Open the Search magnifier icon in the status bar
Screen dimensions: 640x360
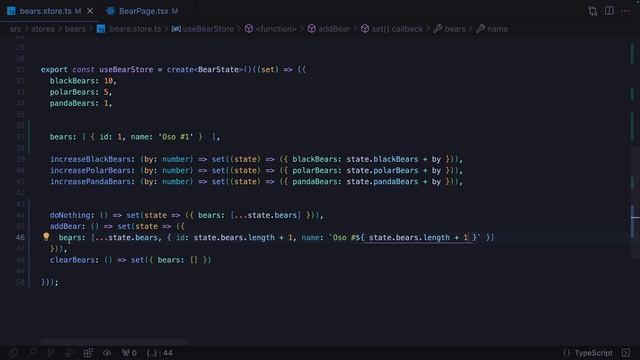click(x=32, y=353)
